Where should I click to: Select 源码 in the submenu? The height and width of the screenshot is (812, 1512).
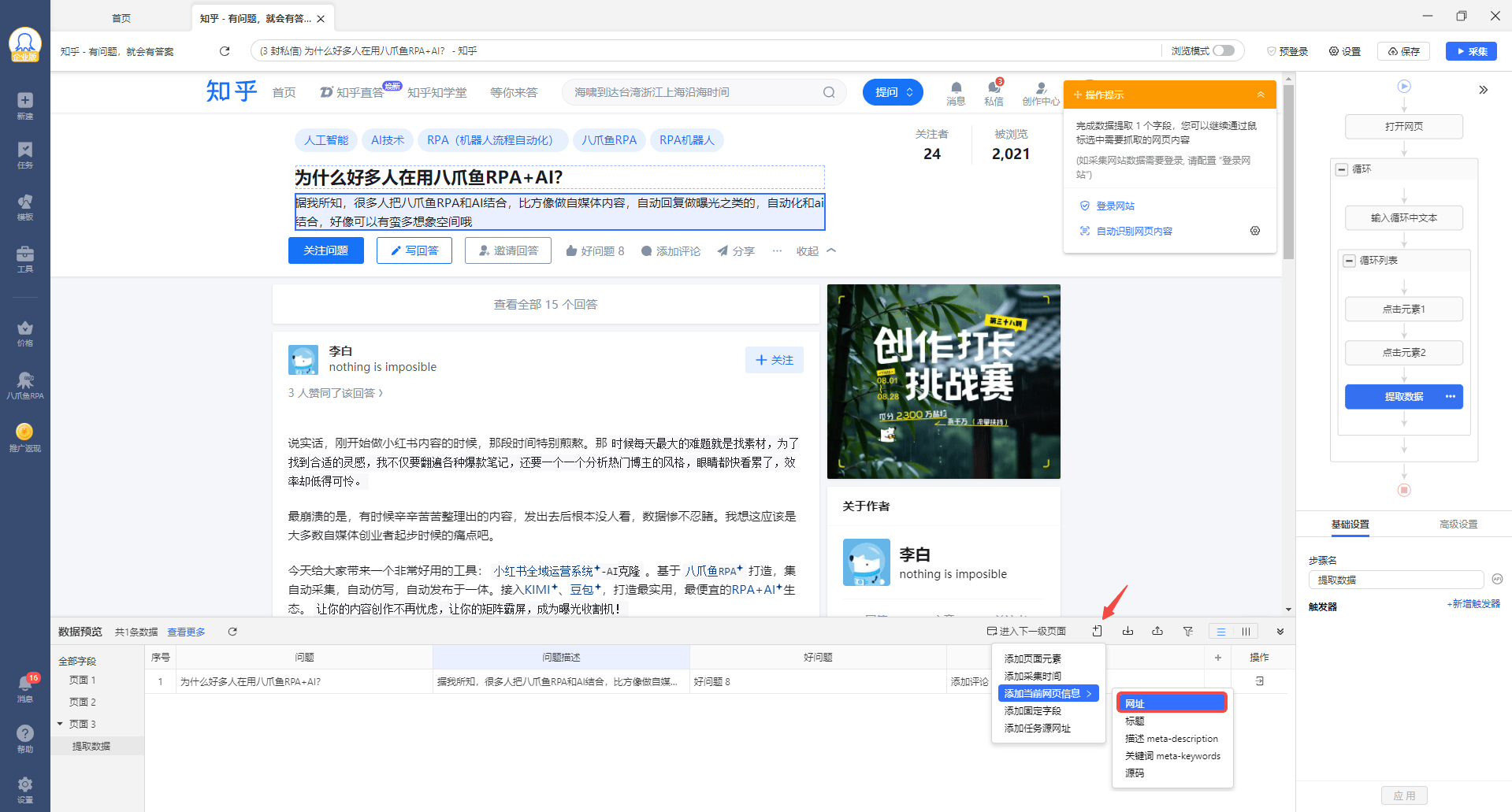tap(1135, 773)
